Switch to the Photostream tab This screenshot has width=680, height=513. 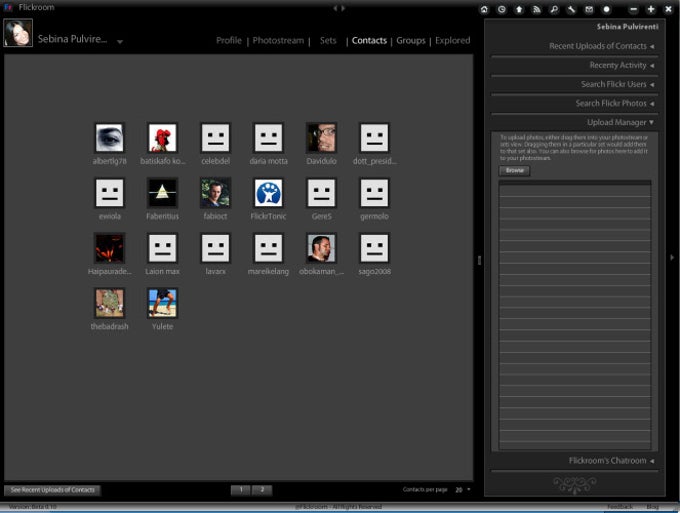pyautogui.click(x=278, y=40)
